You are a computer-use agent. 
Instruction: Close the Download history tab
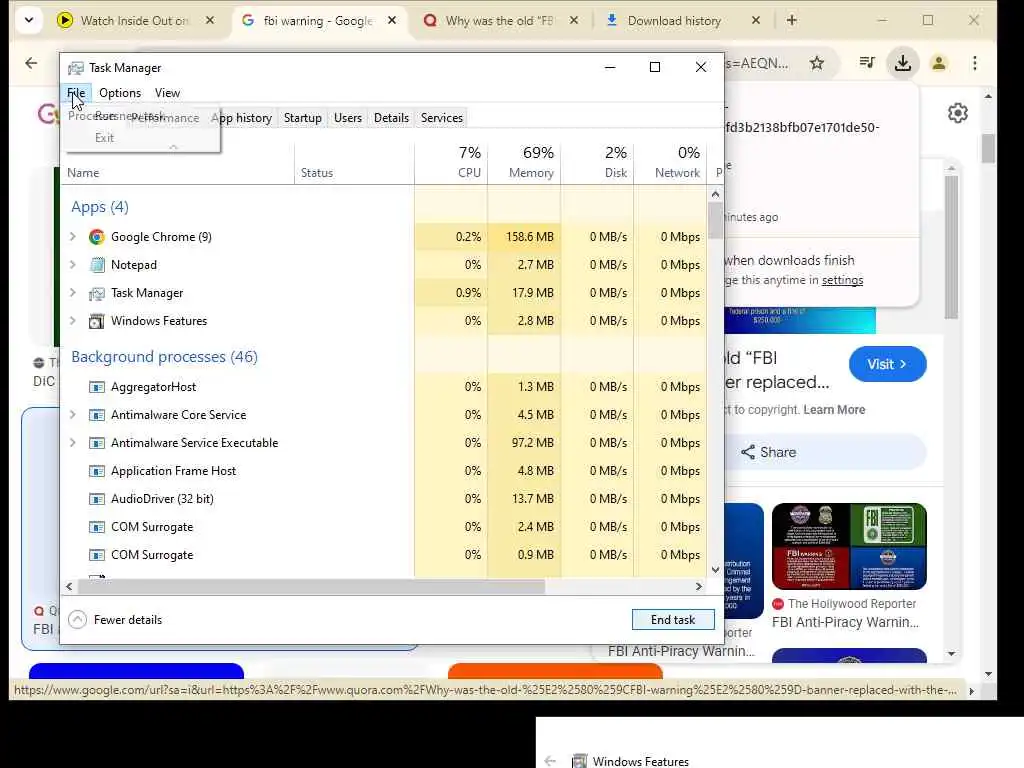coord(756,20)
